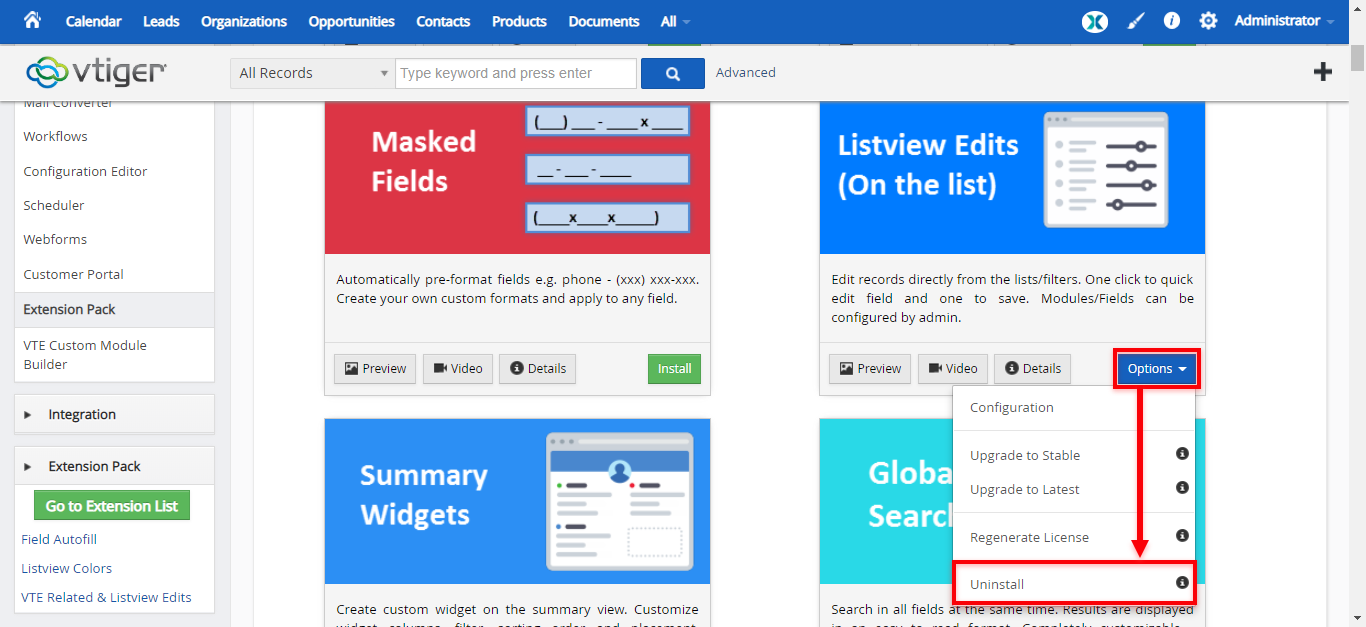This screenshot has width=1366, height=627.
Task: Click the Summary Widgets banner image
Action: coord(517,501)
